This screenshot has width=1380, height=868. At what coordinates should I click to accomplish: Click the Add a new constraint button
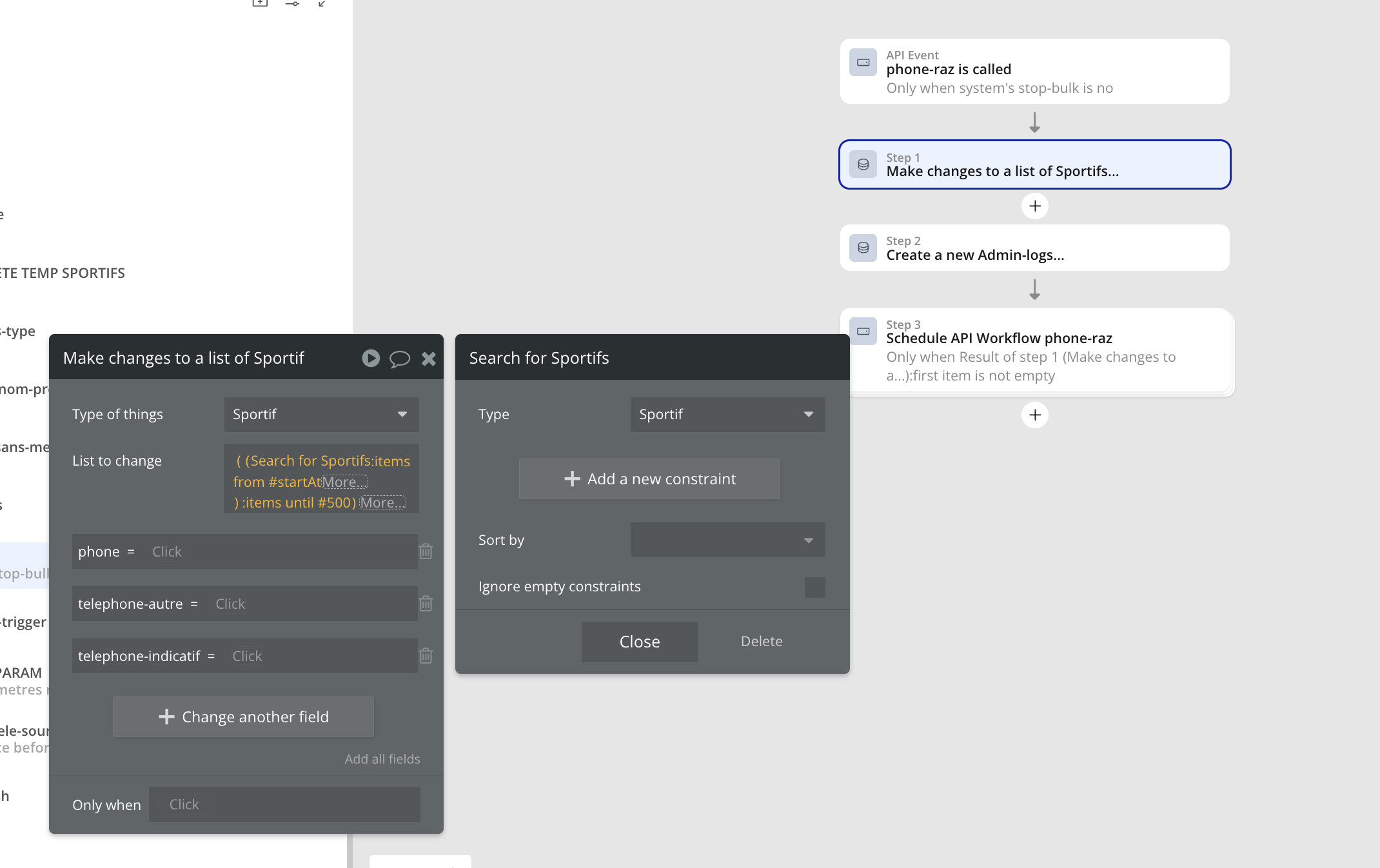[649, 479]
